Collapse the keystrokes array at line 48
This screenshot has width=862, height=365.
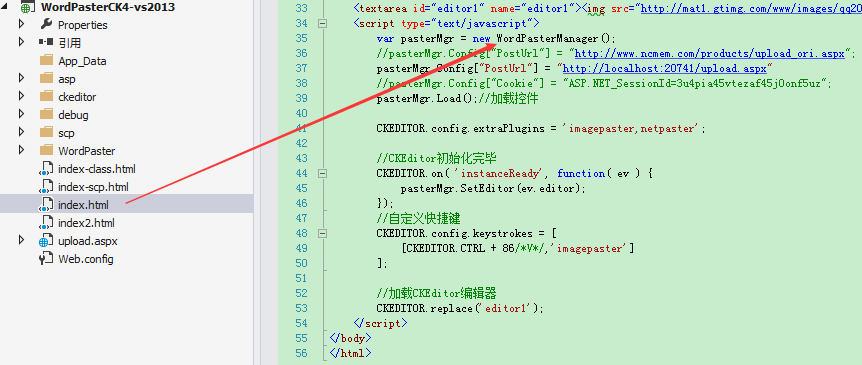coord(323,233)
